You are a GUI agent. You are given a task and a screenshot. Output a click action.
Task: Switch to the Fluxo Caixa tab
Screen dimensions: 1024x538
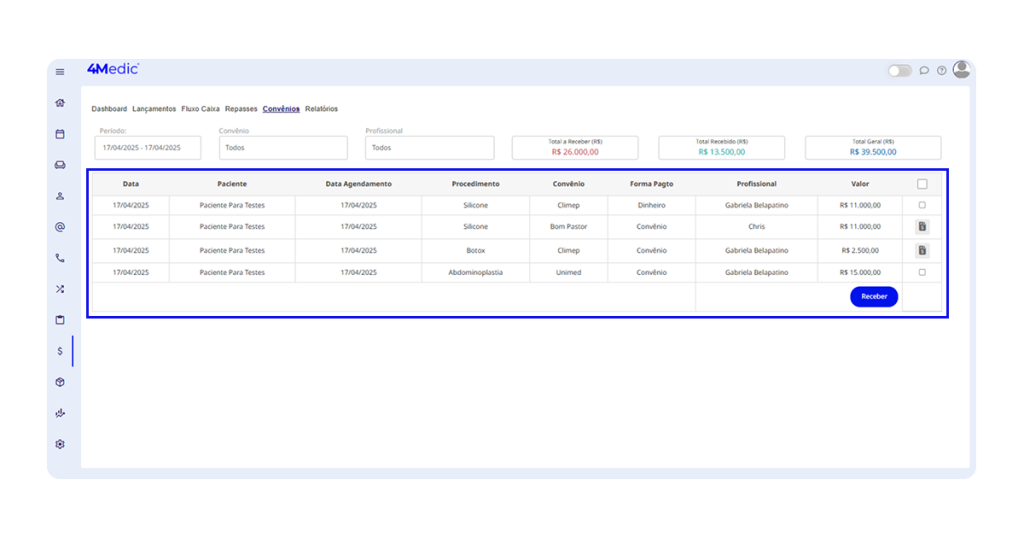coord(200,109)
